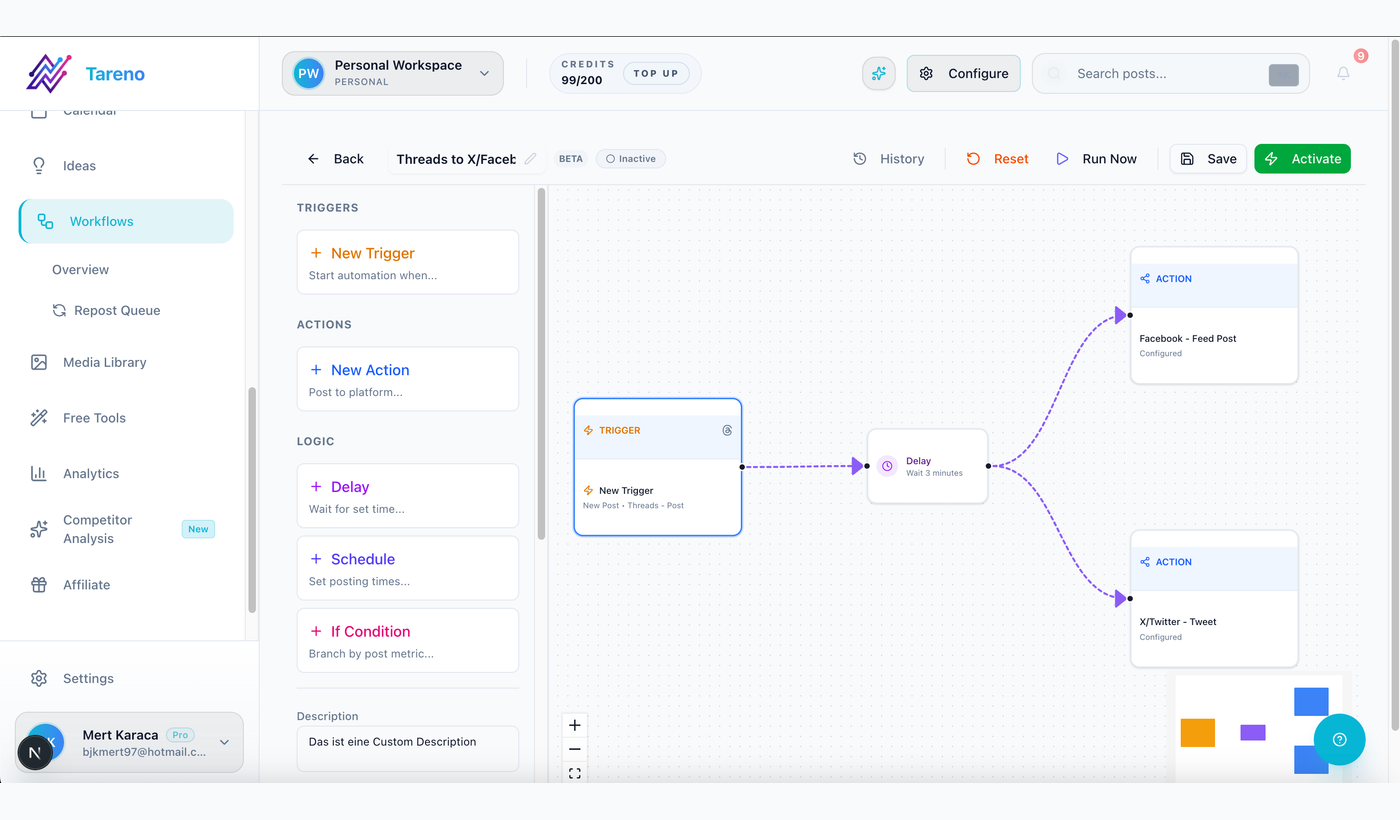Run the workflow now
Screen dimensions: 1400x820
(x=1096, y=159)
